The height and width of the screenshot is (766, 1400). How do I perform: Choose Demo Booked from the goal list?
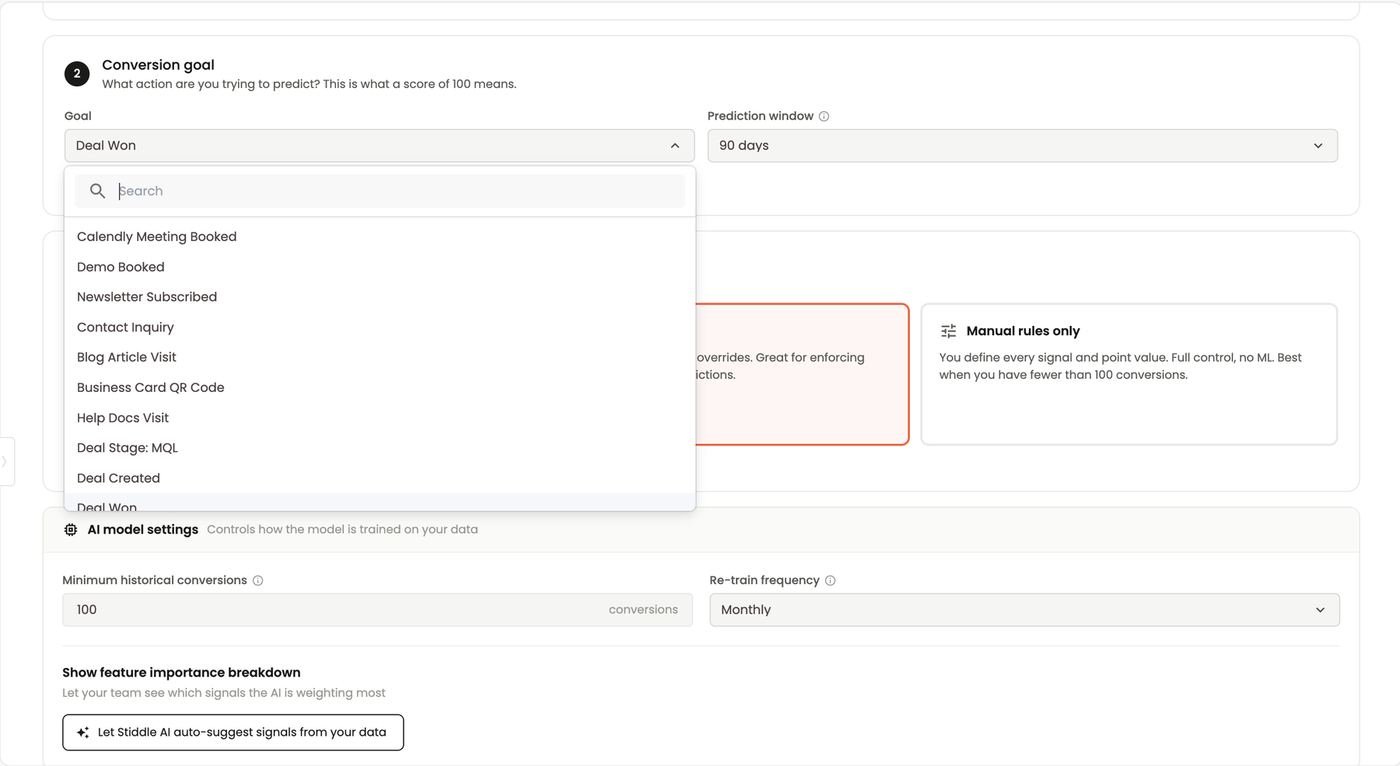pos(380,267)
